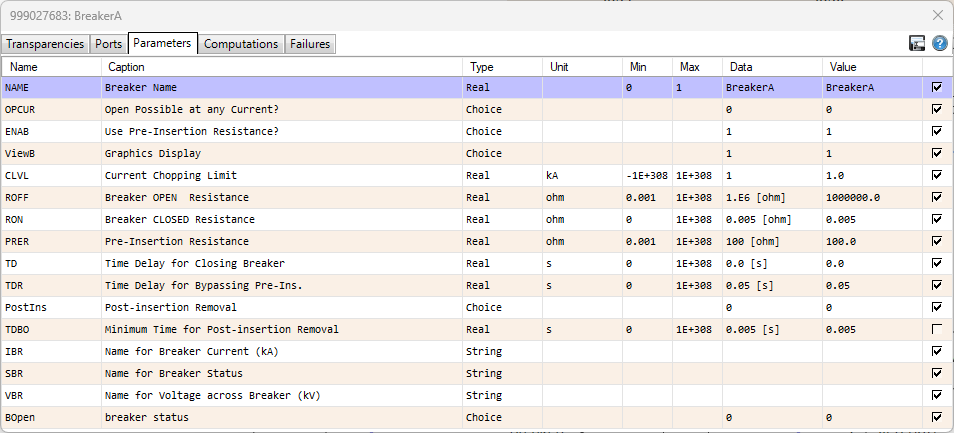The width and height of the screenshot is (954, 433).
Task: Toggle the ViewB row checkbox
Action: coord(937,153)
